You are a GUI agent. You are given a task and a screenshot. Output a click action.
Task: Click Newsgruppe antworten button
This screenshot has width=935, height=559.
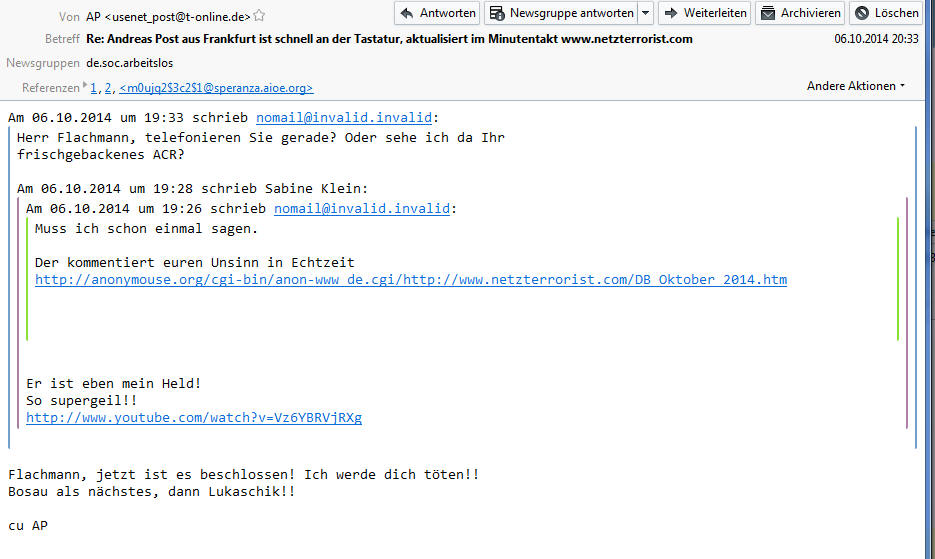(x=561, y=13)
